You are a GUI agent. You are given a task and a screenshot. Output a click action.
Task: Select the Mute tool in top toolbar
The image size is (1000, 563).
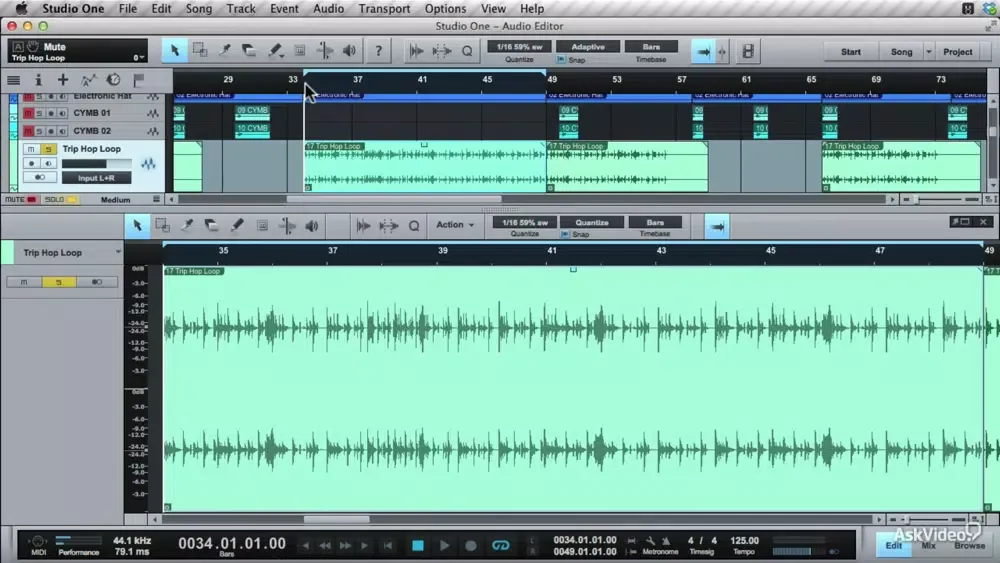299,50
